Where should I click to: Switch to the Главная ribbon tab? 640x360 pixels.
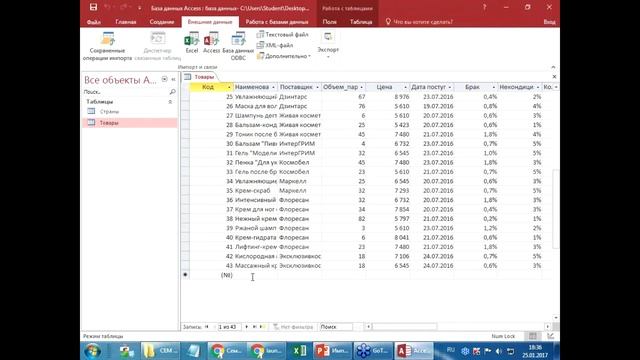click(126, 22)
